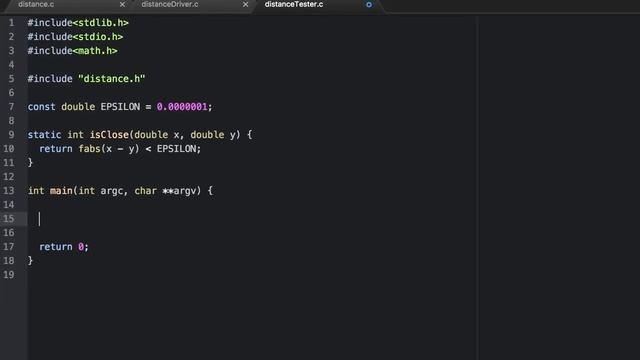Click the argc parameter

tap(111, 191)
